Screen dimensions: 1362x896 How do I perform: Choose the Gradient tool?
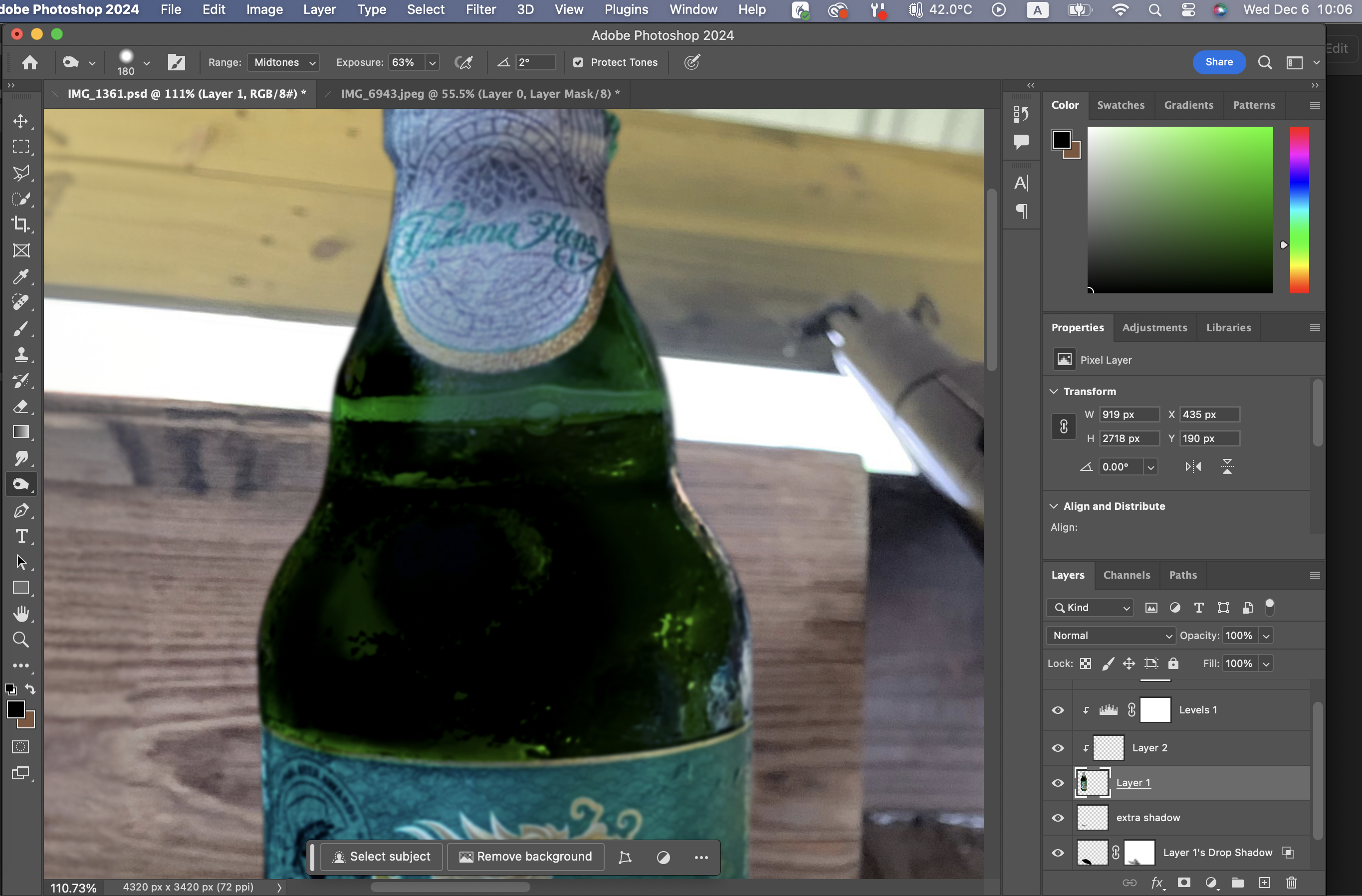20,432
